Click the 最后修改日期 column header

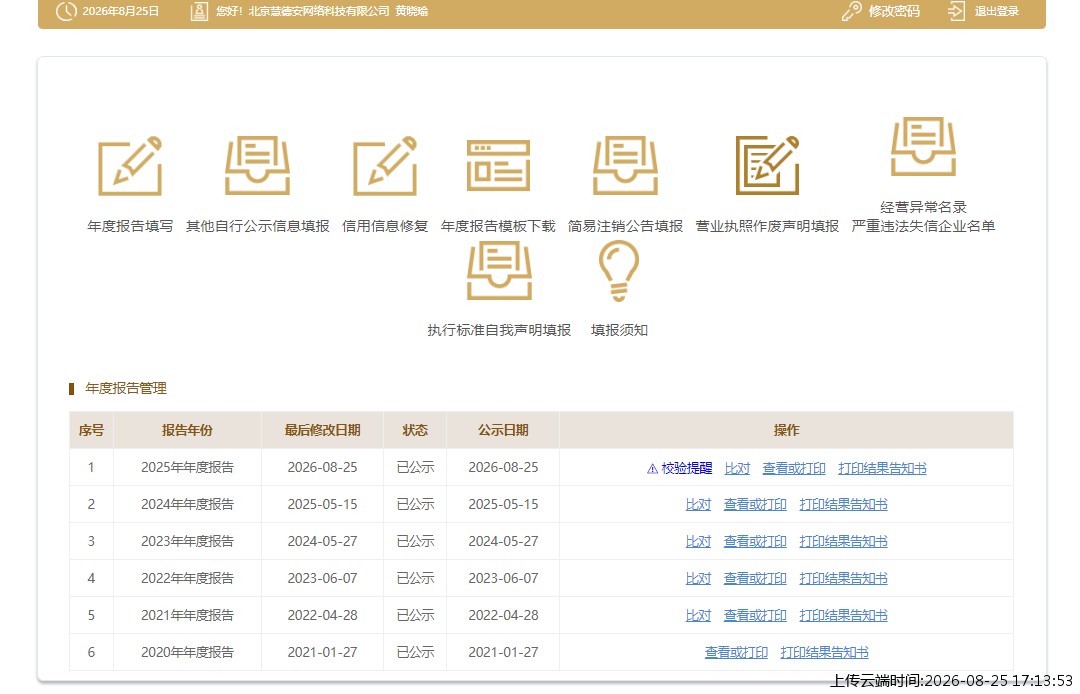[x=322, y=430]
